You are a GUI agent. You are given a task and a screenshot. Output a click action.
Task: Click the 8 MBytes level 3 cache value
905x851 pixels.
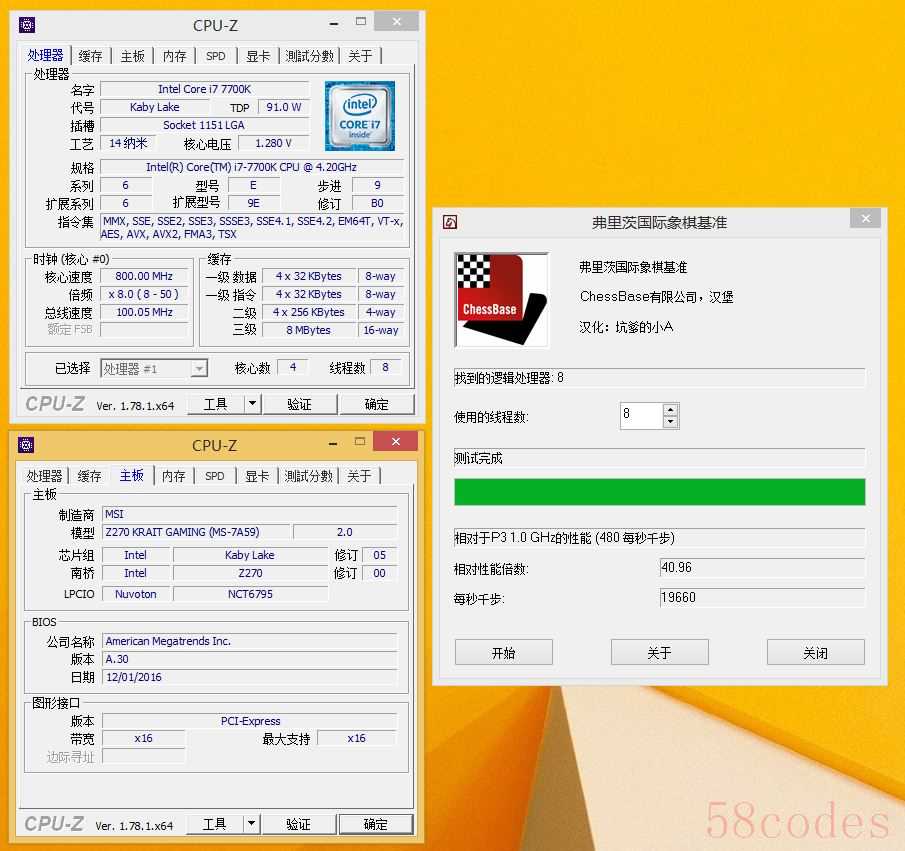(x=308, y=330)
